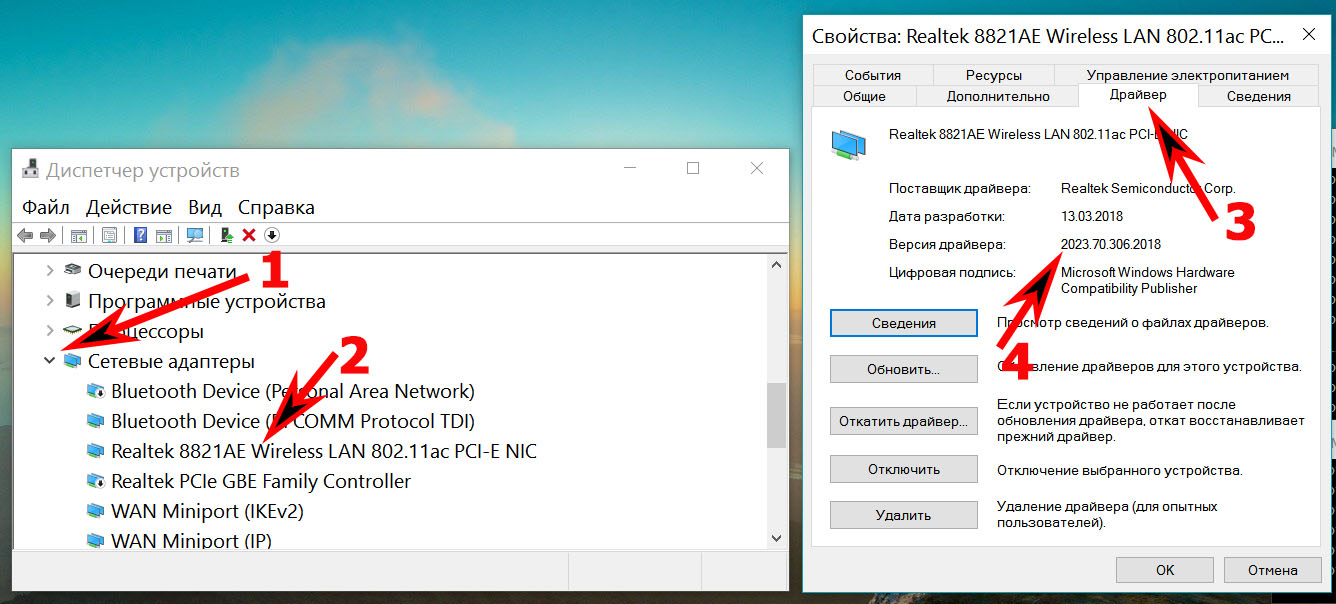Viewport: 1336px width, 604px height.
Task: Click the Удалить button
Action: [x=904, y=515]
